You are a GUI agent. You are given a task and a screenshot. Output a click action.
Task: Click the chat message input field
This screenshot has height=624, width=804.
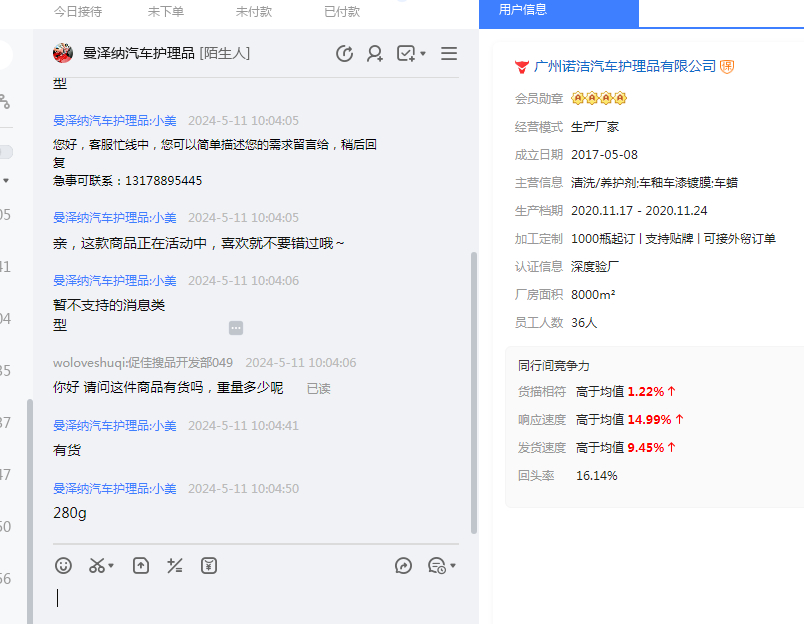pos(255,598)
